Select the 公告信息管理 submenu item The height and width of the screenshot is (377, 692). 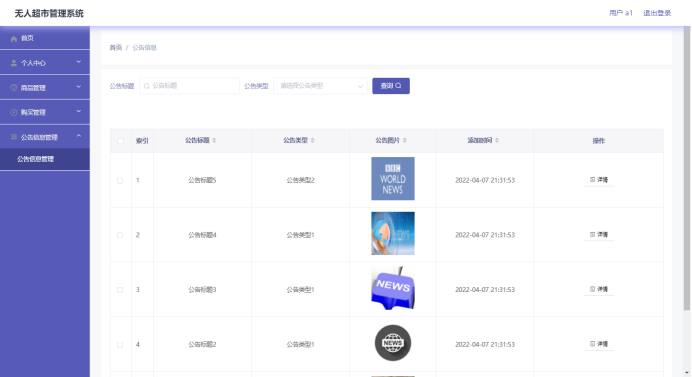click(x=45, y=159)
